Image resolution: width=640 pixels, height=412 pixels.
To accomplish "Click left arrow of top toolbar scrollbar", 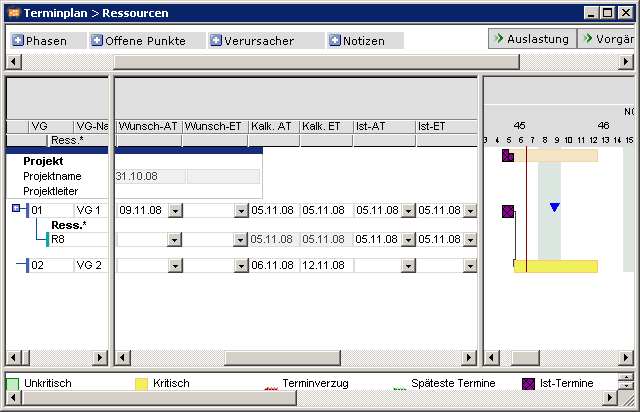I will pyautogui.click(x=14, y=62).
